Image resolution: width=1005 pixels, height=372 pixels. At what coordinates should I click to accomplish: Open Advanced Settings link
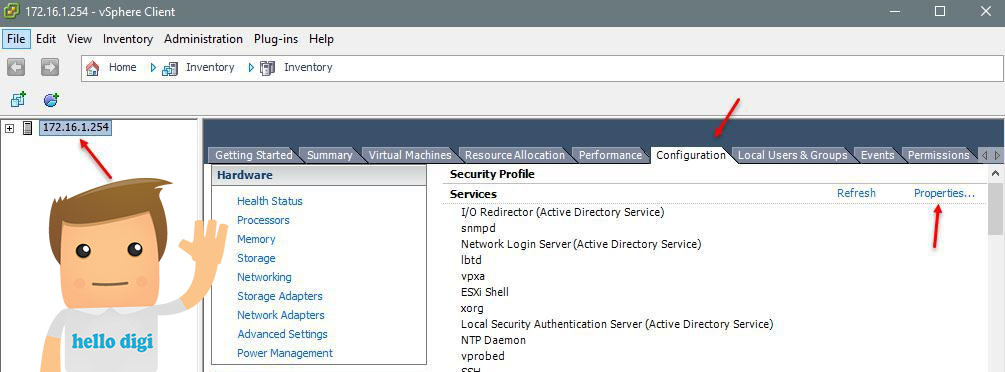tap(282, 334)
